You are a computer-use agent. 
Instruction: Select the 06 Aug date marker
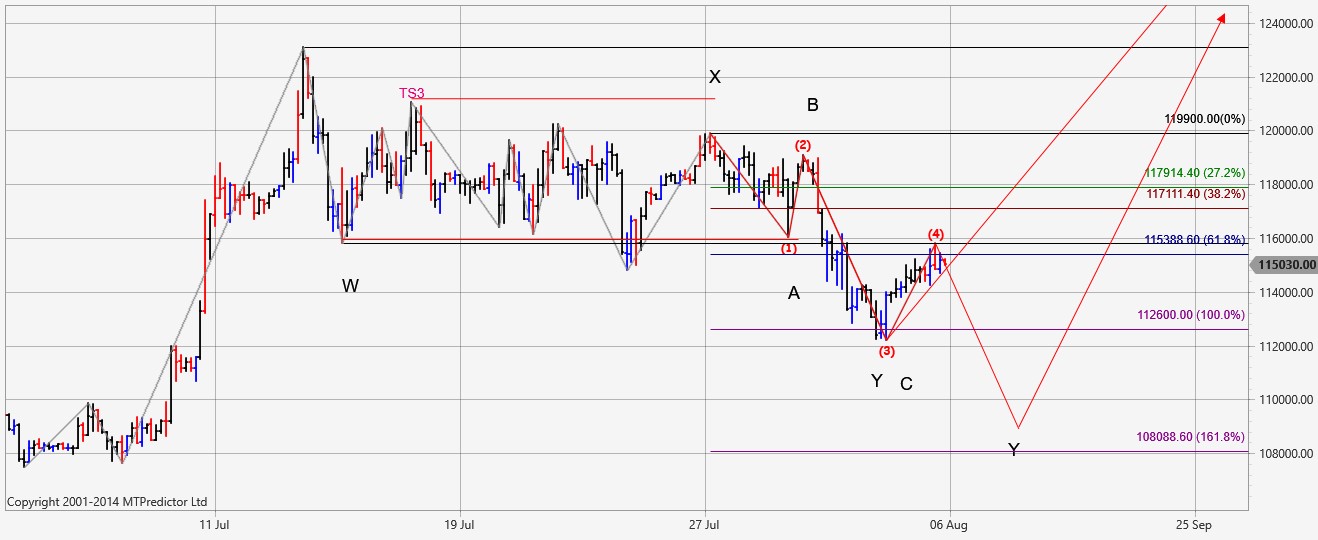point(949,524)
